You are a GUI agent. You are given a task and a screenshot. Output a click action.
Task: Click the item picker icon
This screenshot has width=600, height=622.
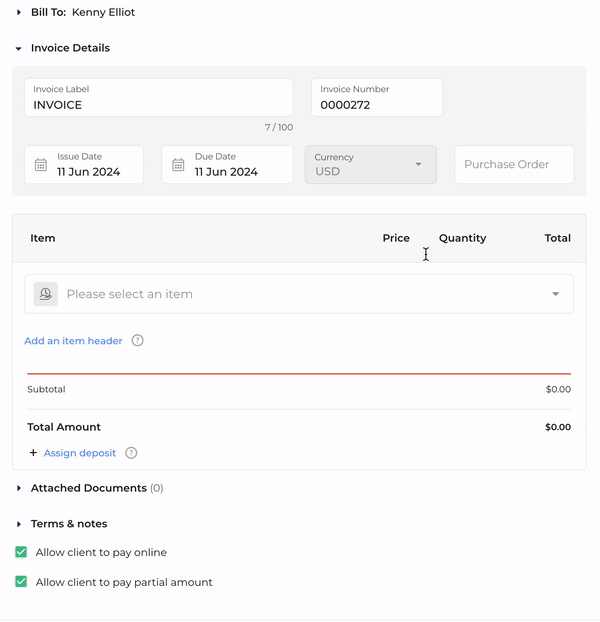45,294
